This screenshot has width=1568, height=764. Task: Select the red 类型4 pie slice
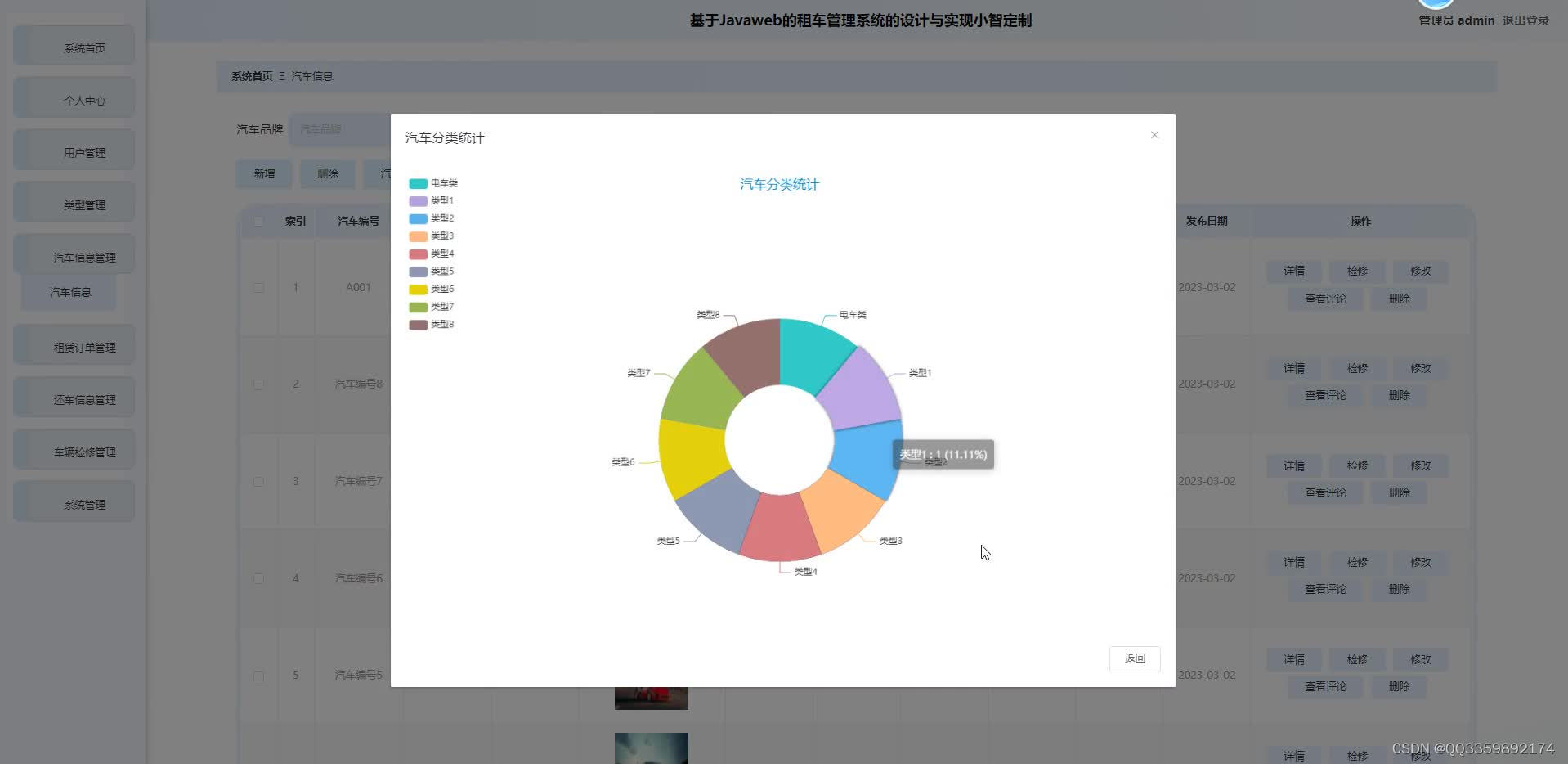[781, 527]
